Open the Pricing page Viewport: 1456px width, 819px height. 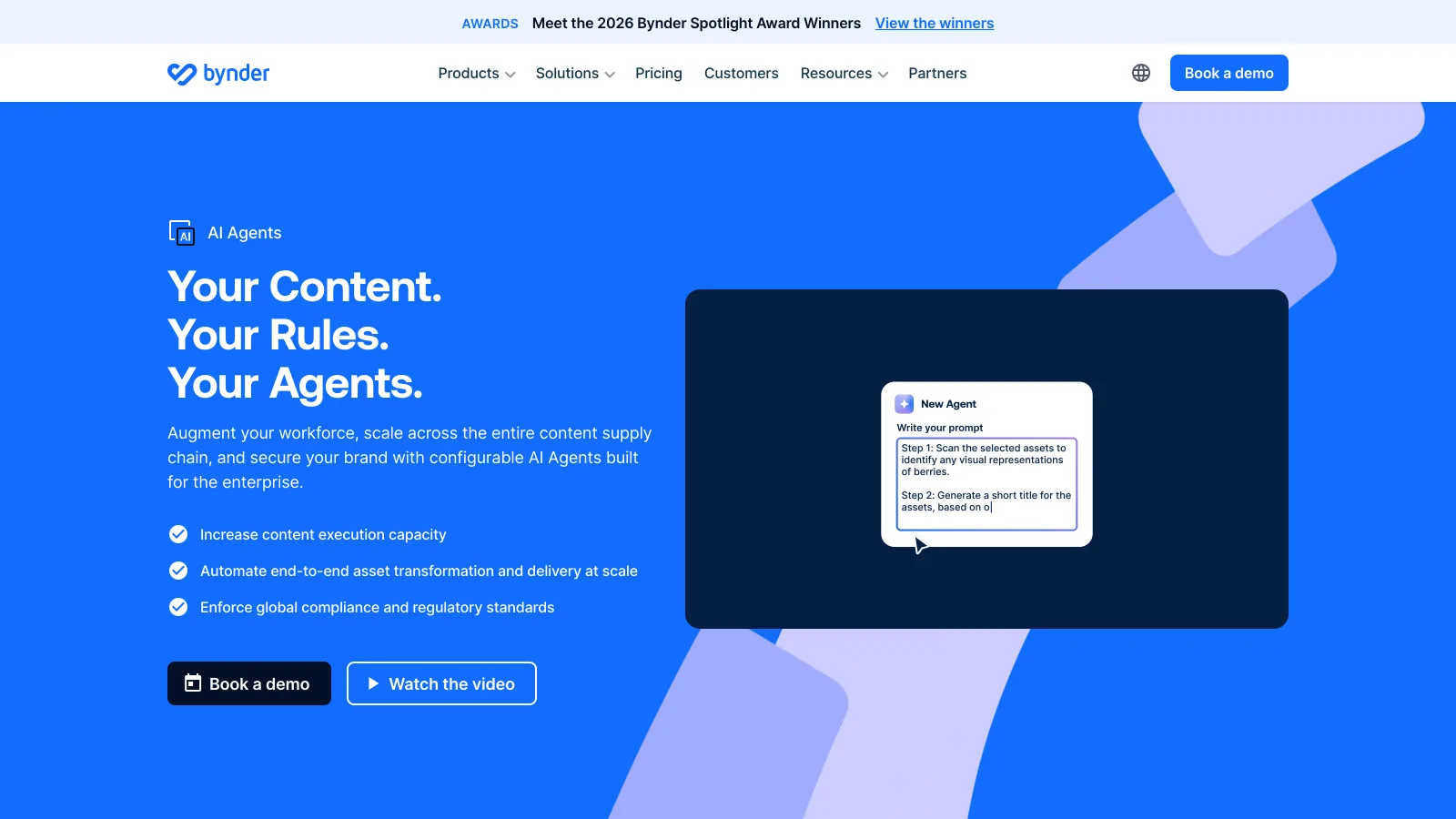pyautogui.click(x=659, y=73)
